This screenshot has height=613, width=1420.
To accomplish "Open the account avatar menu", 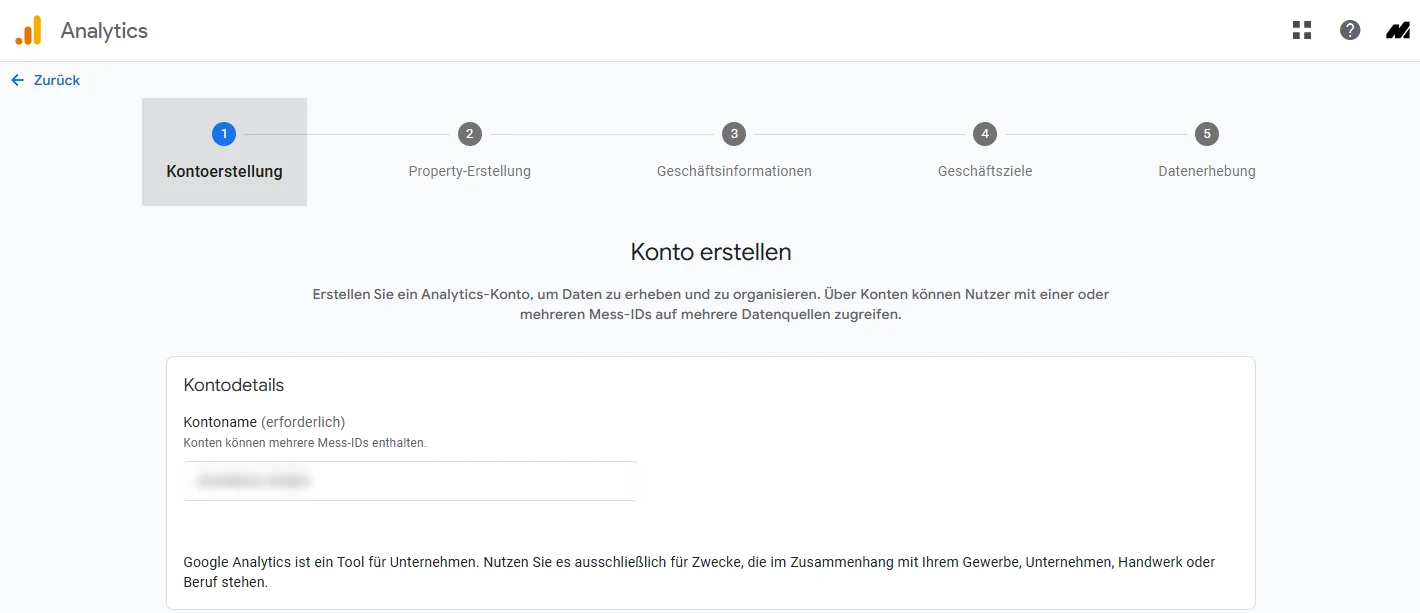I will click(1397, 30).
